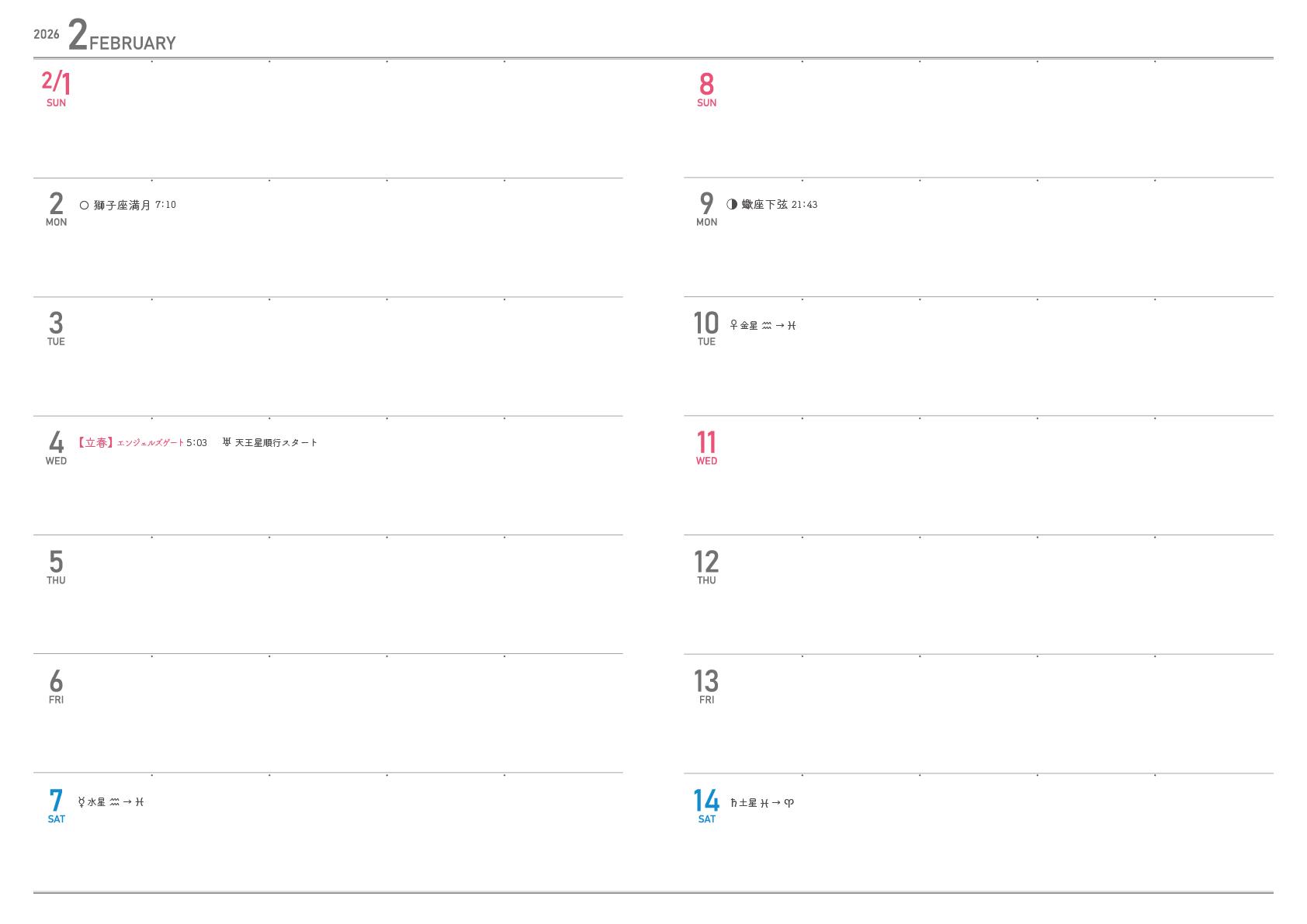This screenshot has width=1307, height=924.
Task: Click the Saturn symbol on February 14
Action: click(x=733, y=803)
